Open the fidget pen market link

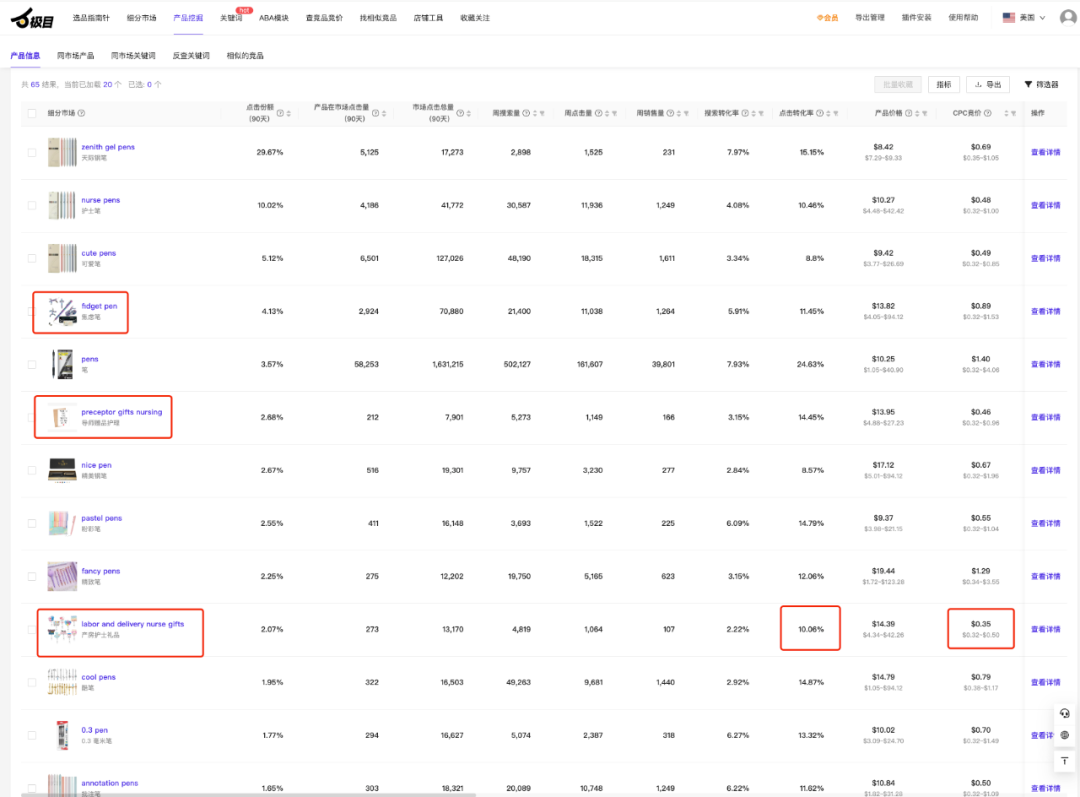coord(99,306)
